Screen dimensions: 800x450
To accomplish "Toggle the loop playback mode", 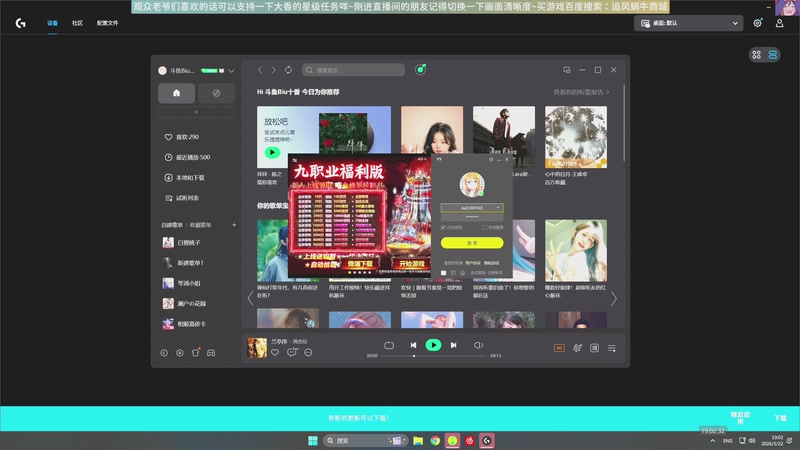I will 389,345.
